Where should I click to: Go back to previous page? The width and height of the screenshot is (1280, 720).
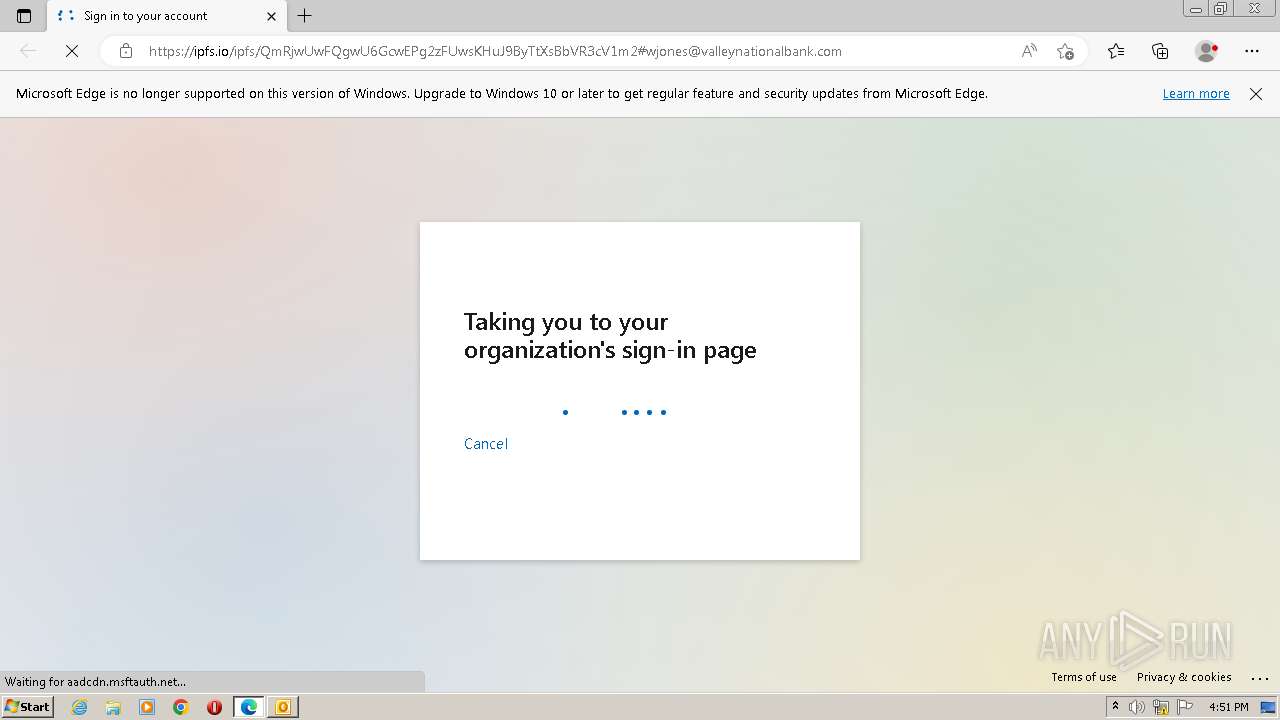[x=28, y=51]
